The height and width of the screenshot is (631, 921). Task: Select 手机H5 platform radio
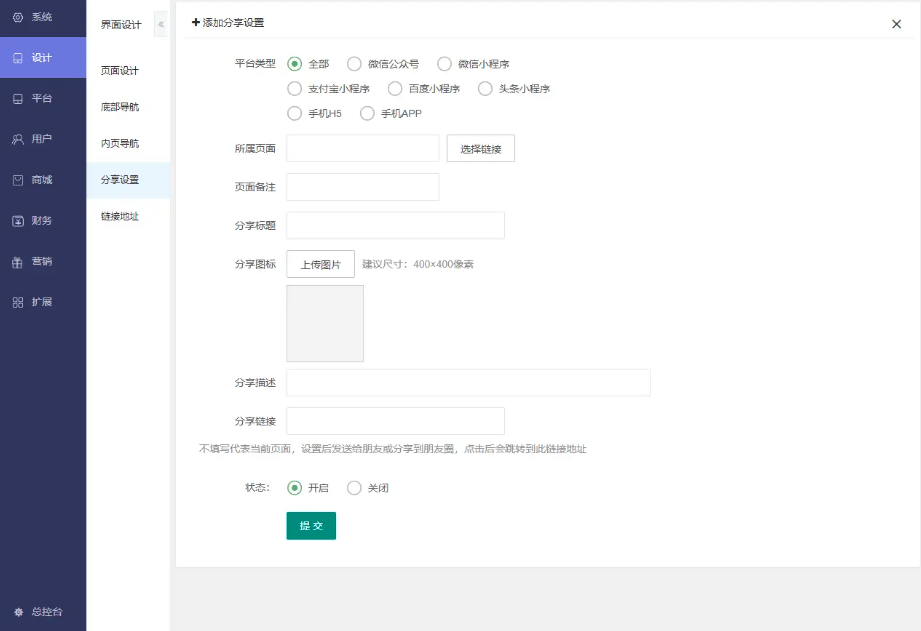point(294,113)
